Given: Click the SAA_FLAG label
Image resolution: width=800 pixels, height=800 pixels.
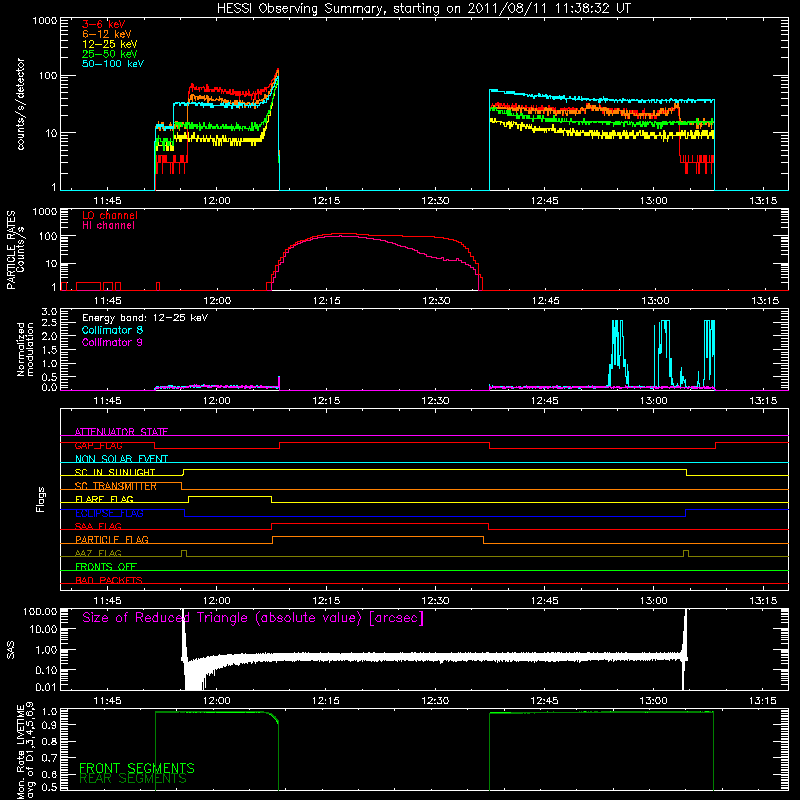Looking at the screenshot, I should coord(98,527).
